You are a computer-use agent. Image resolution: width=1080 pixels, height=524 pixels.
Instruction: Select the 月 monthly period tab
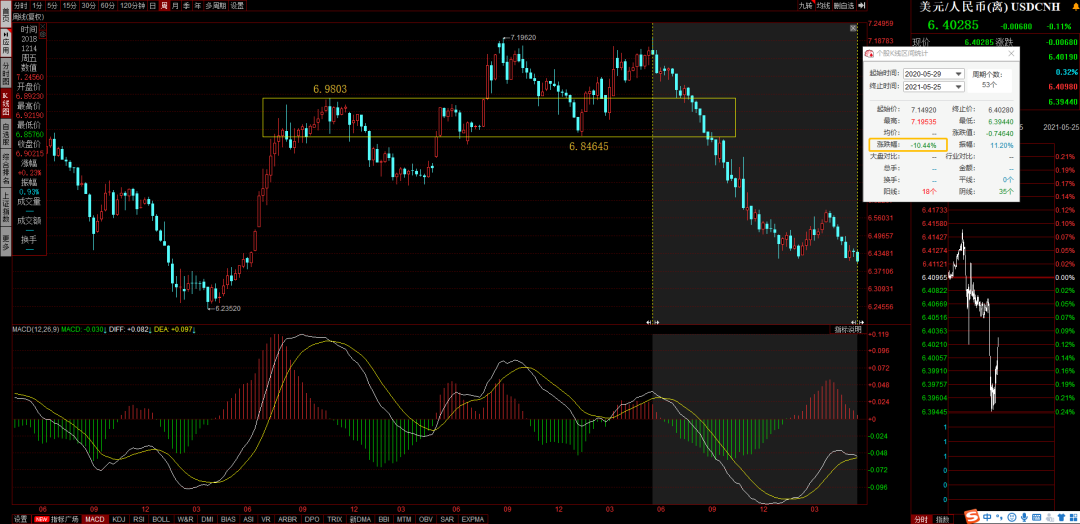tap(175, 6)
